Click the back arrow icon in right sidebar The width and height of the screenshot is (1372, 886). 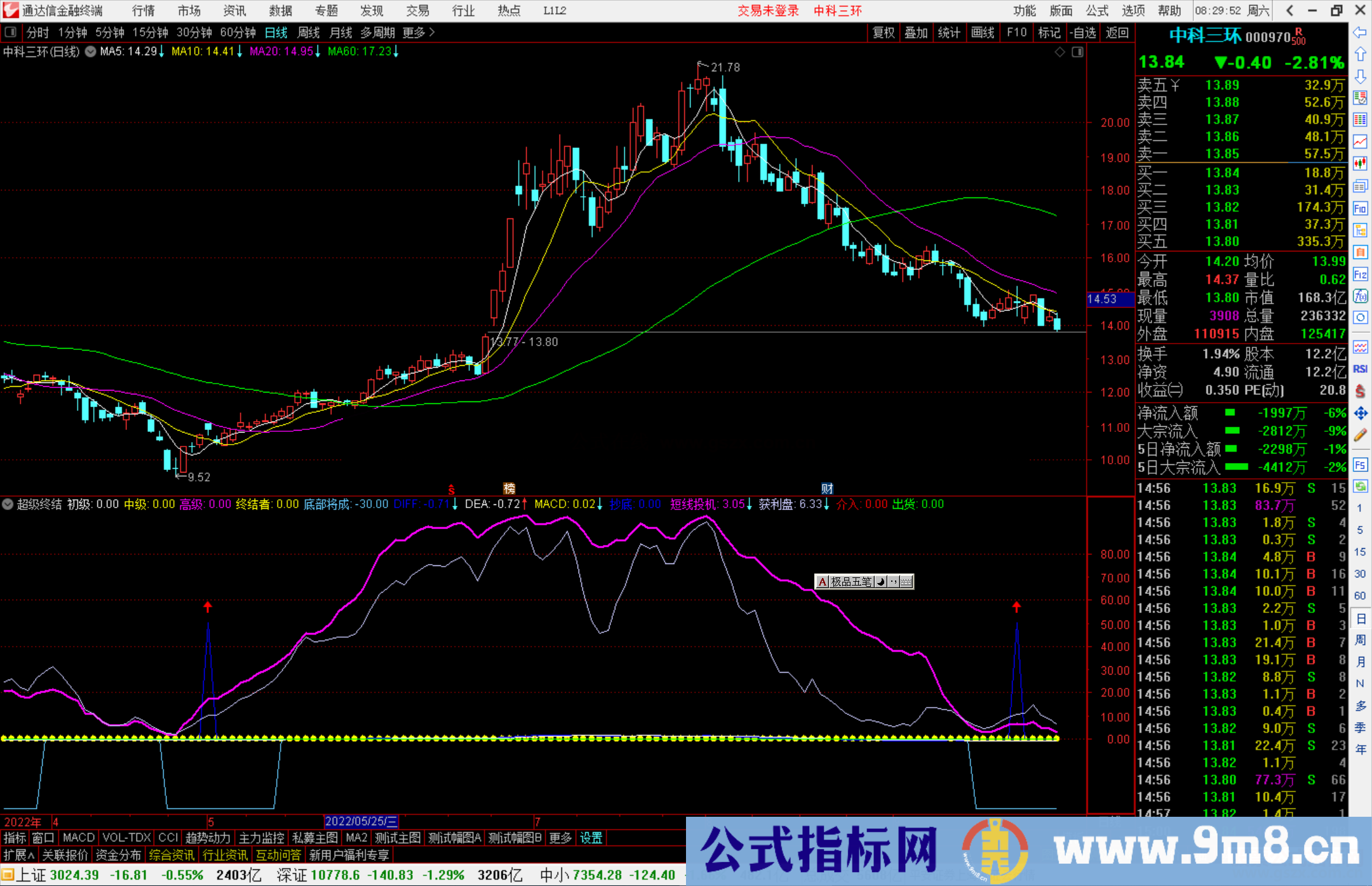point(1360,32)
